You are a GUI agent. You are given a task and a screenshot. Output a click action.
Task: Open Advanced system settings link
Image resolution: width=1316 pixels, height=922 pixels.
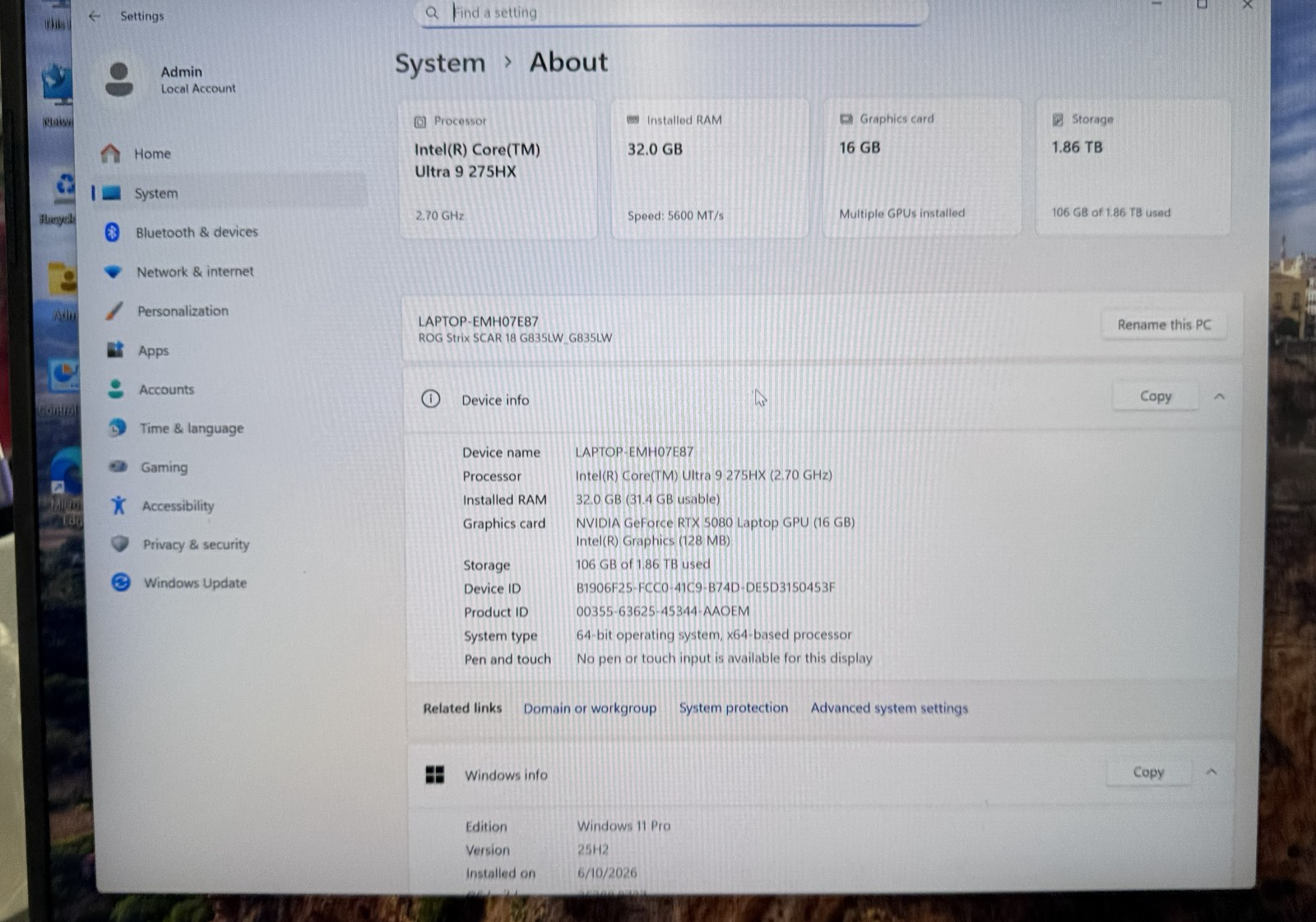point(889,708)
